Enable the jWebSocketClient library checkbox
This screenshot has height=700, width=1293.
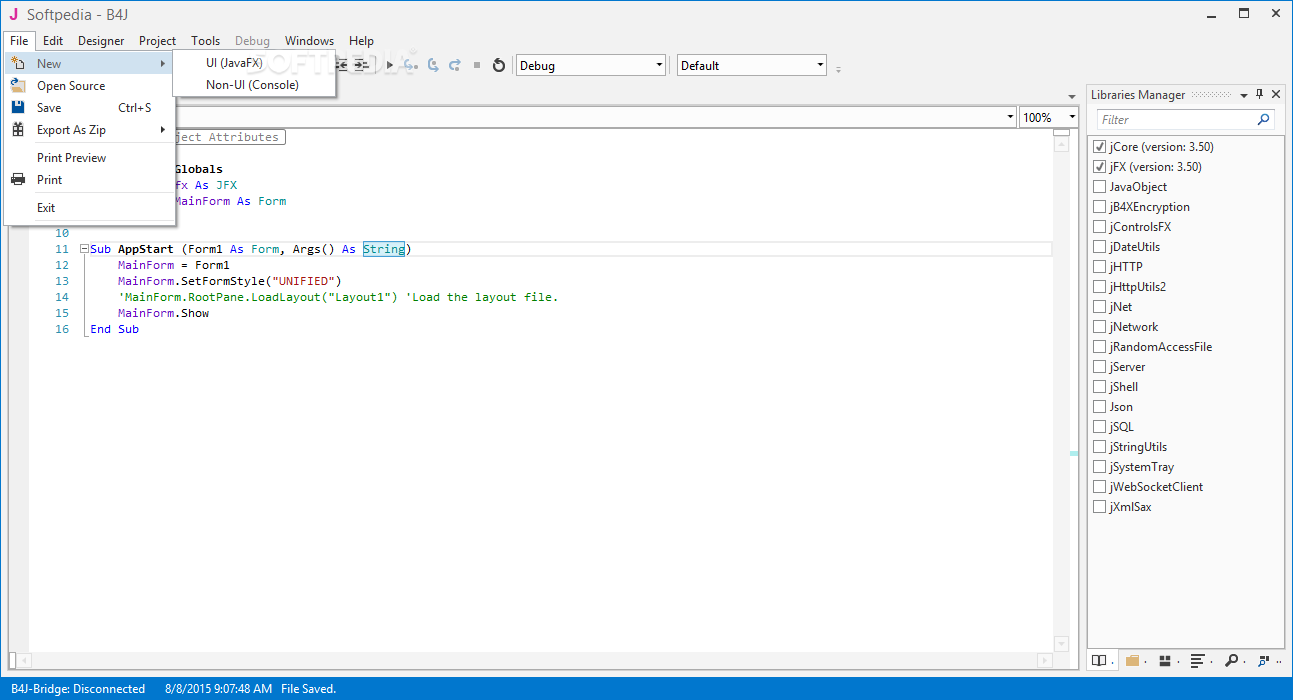(1100, 487)
